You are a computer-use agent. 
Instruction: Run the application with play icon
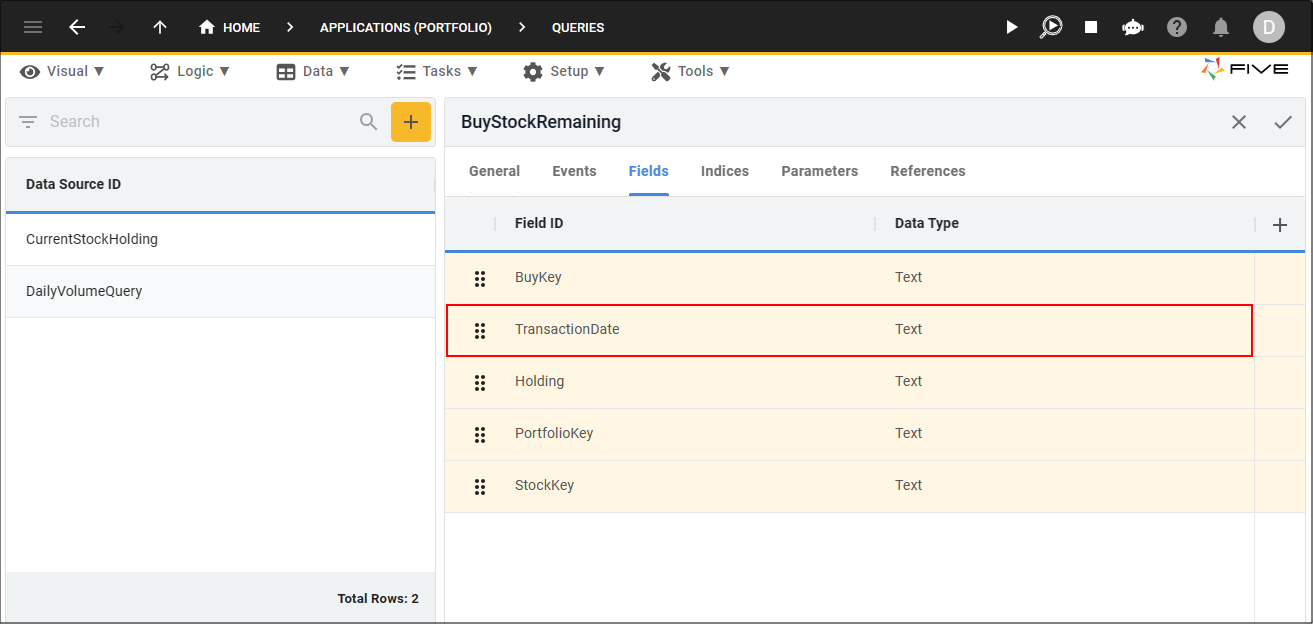[x=1011, y=27]
